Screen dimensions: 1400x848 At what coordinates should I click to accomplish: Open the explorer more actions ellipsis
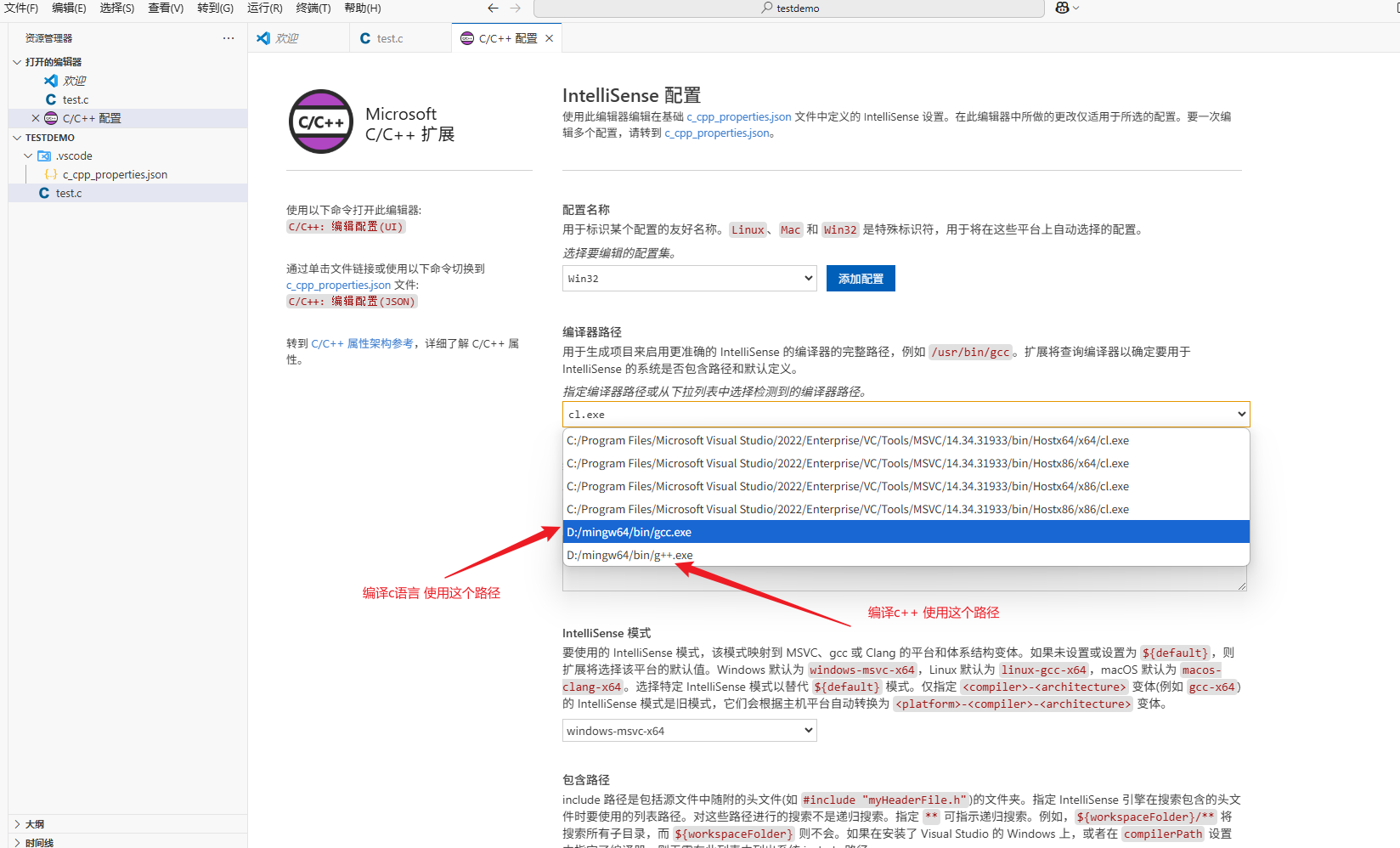[x=229, y=38]
